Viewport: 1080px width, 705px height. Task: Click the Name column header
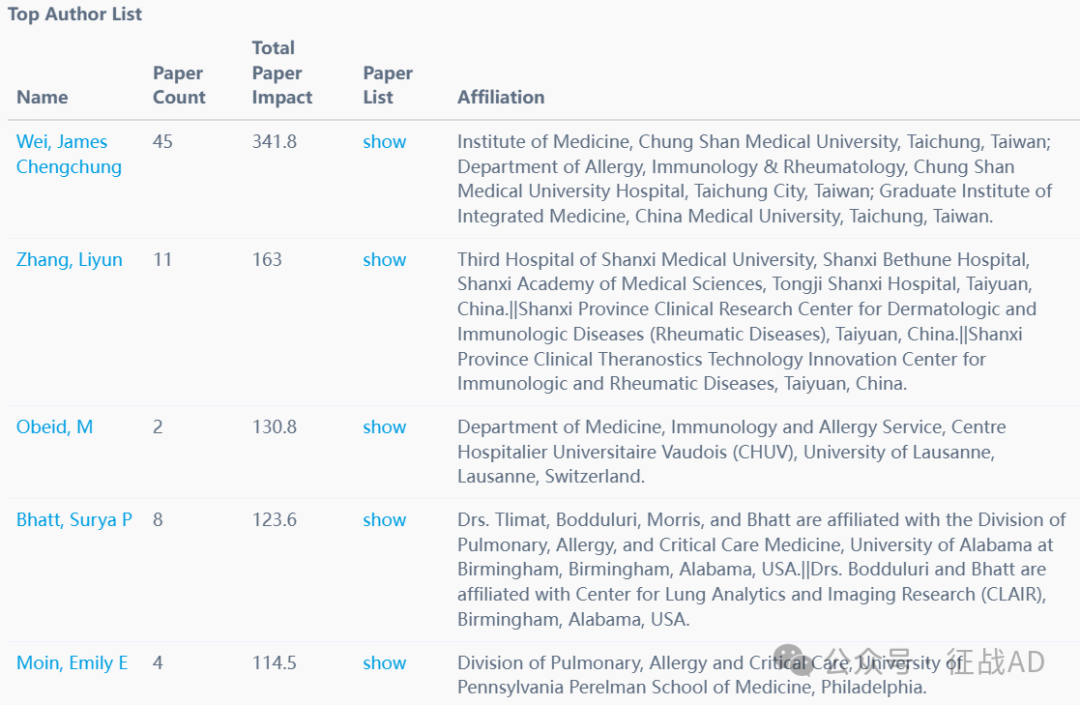(x=42, y=97)
